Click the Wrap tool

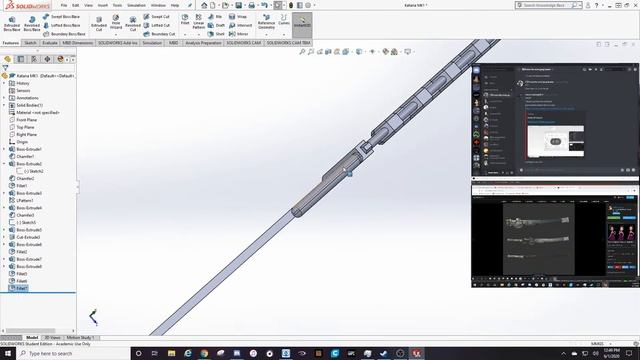(238, 17)
